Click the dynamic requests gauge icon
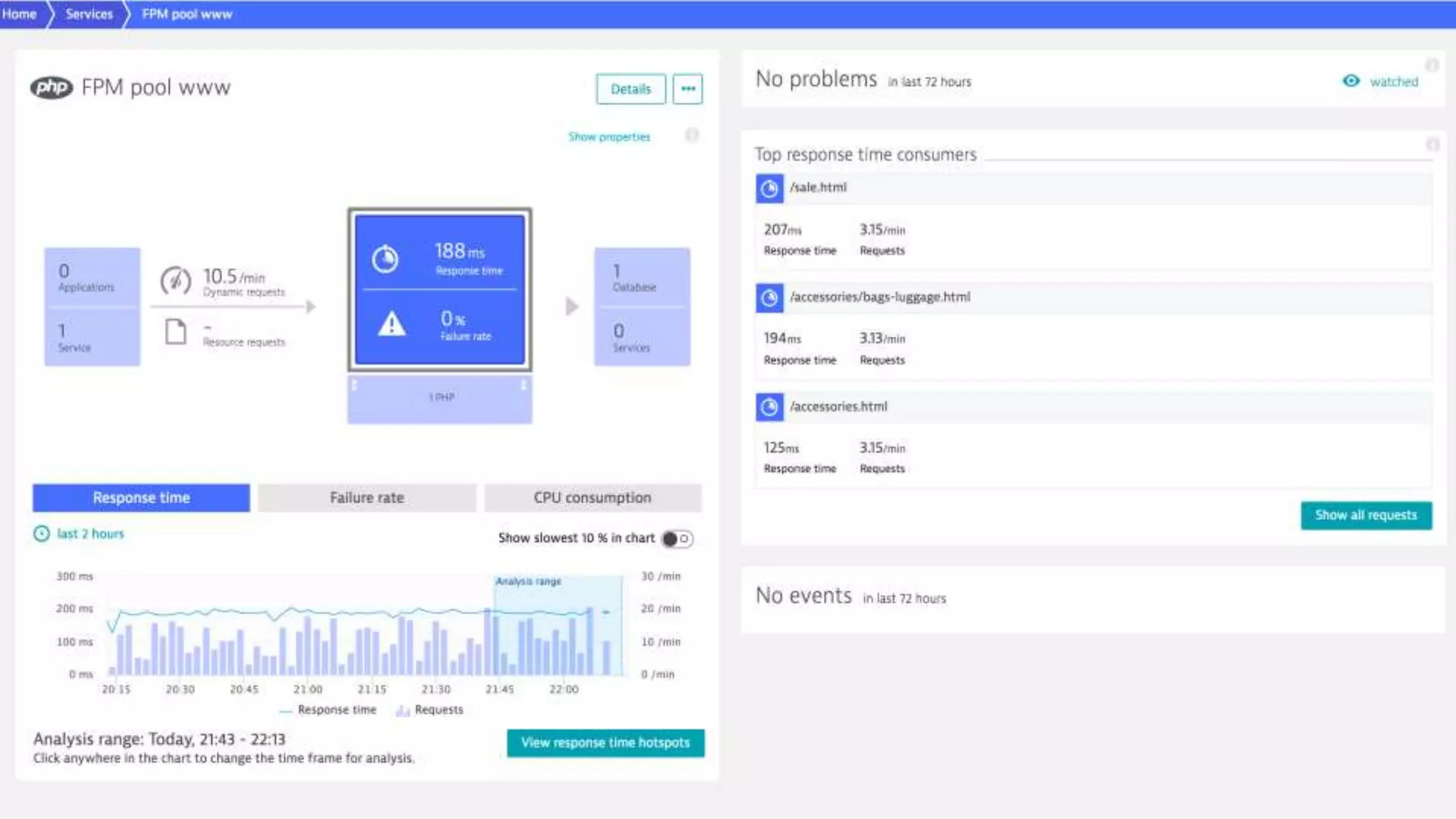 (x=175, y=281)
